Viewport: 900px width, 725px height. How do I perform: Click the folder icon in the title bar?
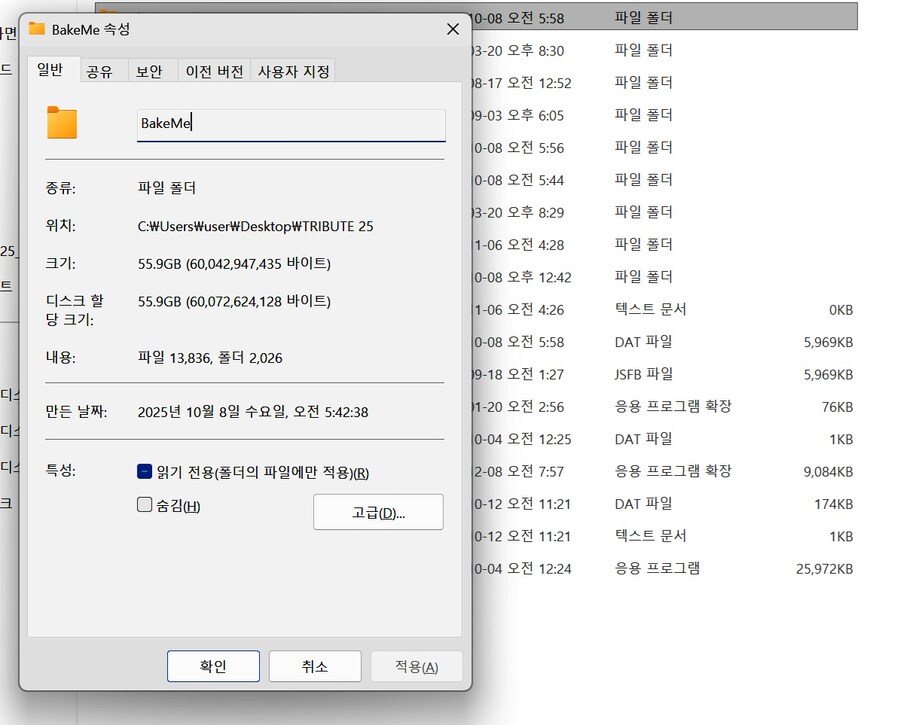click(x=37, y=29)
